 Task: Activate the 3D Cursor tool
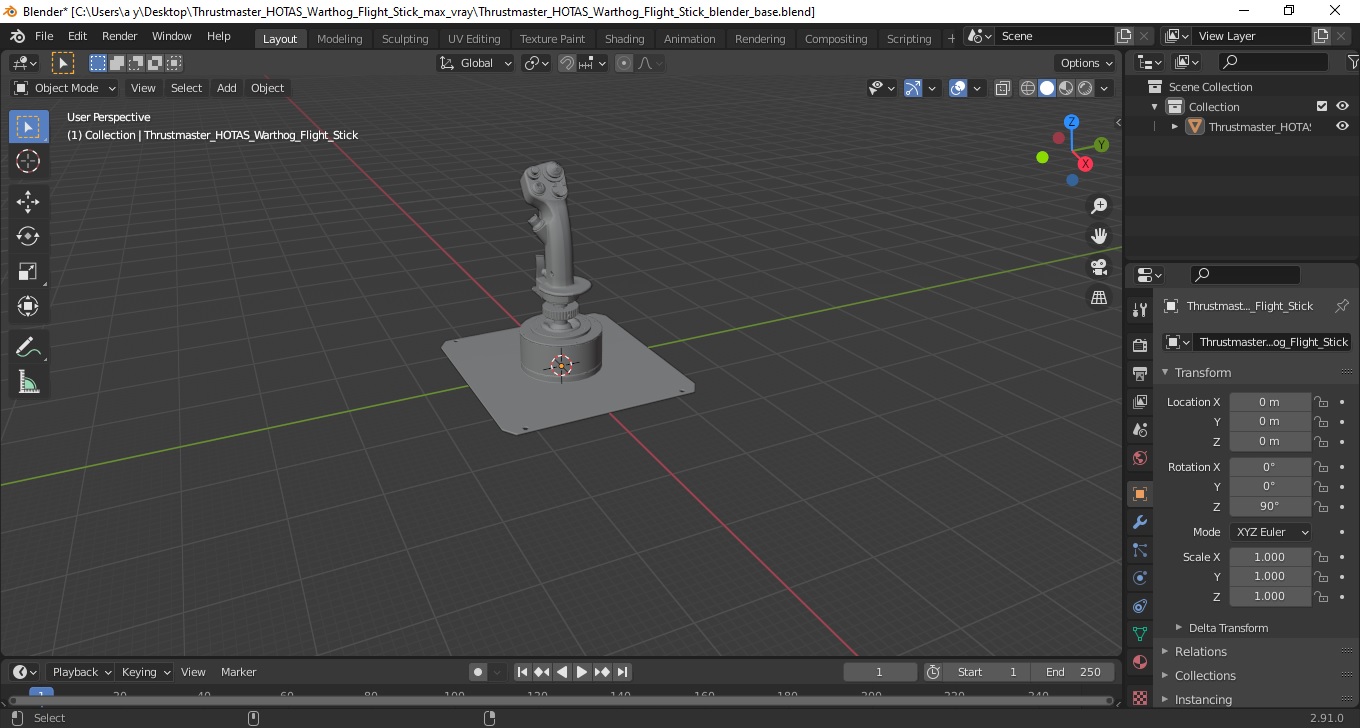[28, 161]
